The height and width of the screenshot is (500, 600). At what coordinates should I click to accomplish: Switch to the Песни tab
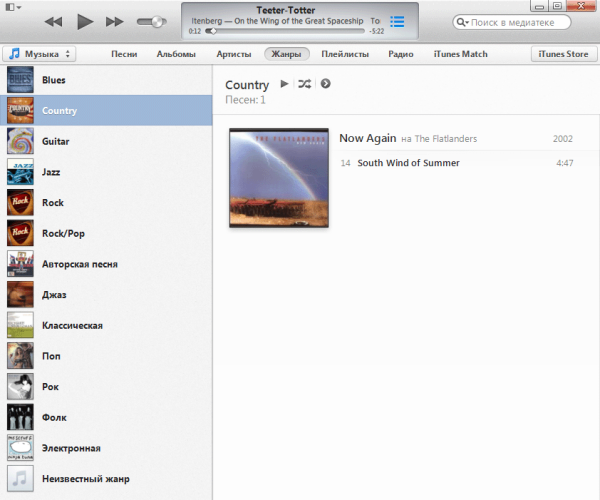[124, 54]
